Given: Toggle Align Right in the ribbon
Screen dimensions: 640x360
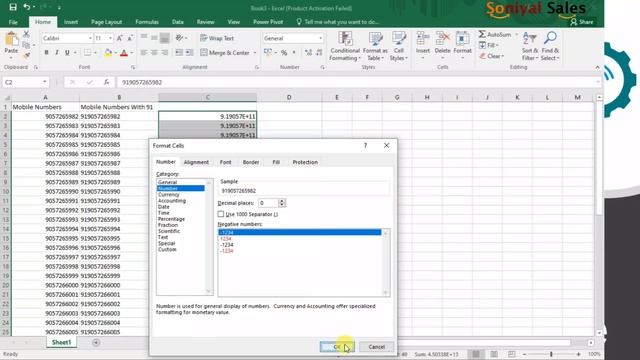Looking at the screenshot, I should click(164, 53).
